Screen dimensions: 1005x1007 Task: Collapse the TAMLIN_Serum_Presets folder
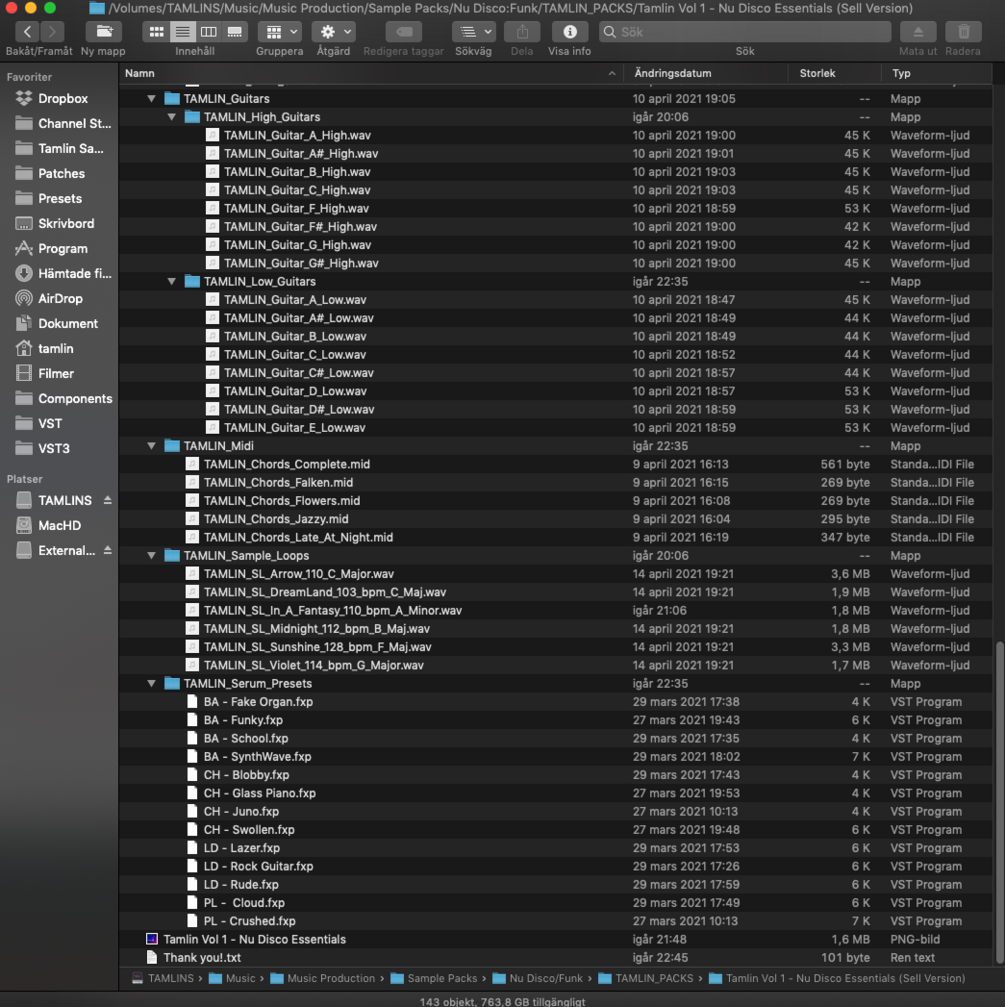pyautogui.click(x=152, y=683)
